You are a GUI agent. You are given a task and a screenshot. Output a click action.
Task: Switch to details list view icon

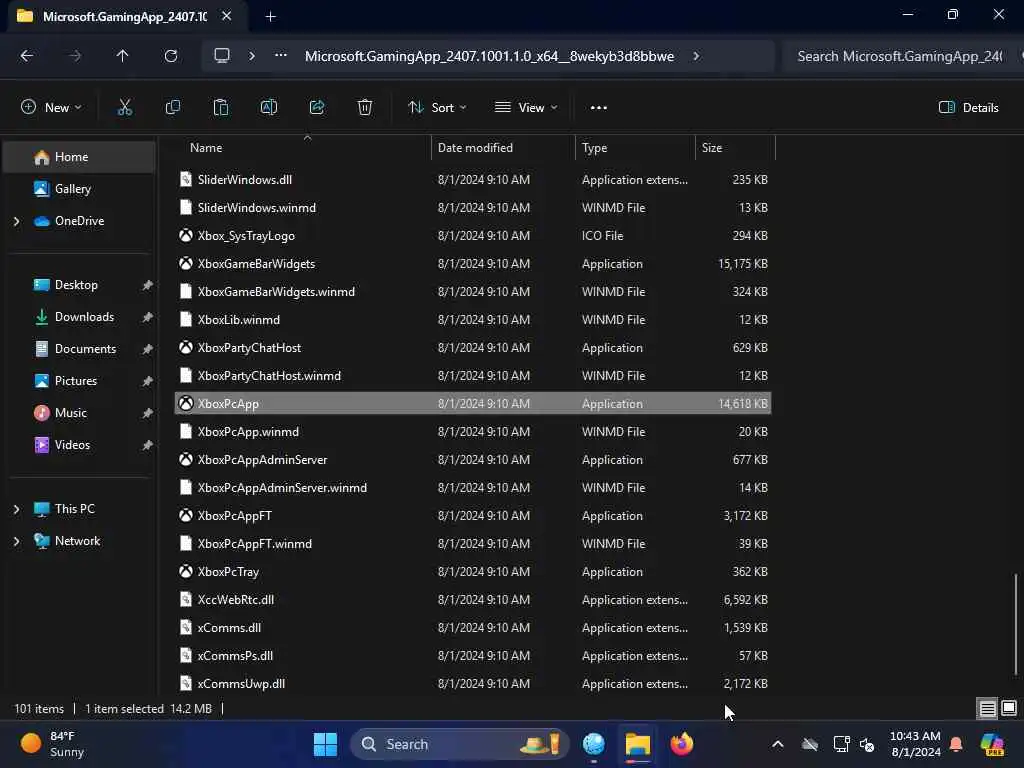(987, 709)
